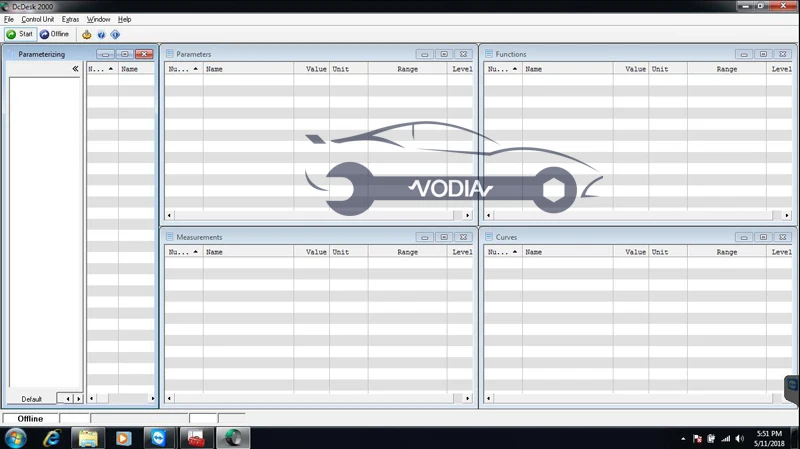The height and width of the screenshot is (449, 800).
Task: Click the Value header in Functions window
Action: pos(631,69)
